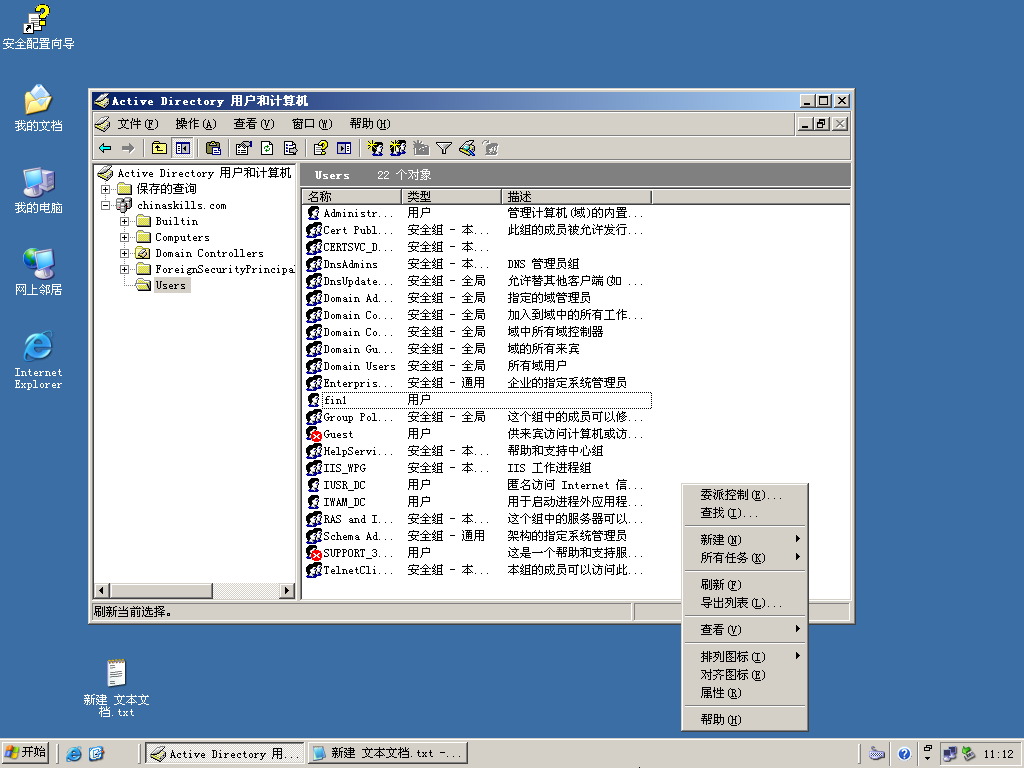Click the second quick launch icon
This screenshot has height=768, width=1024.
(97, 754)
